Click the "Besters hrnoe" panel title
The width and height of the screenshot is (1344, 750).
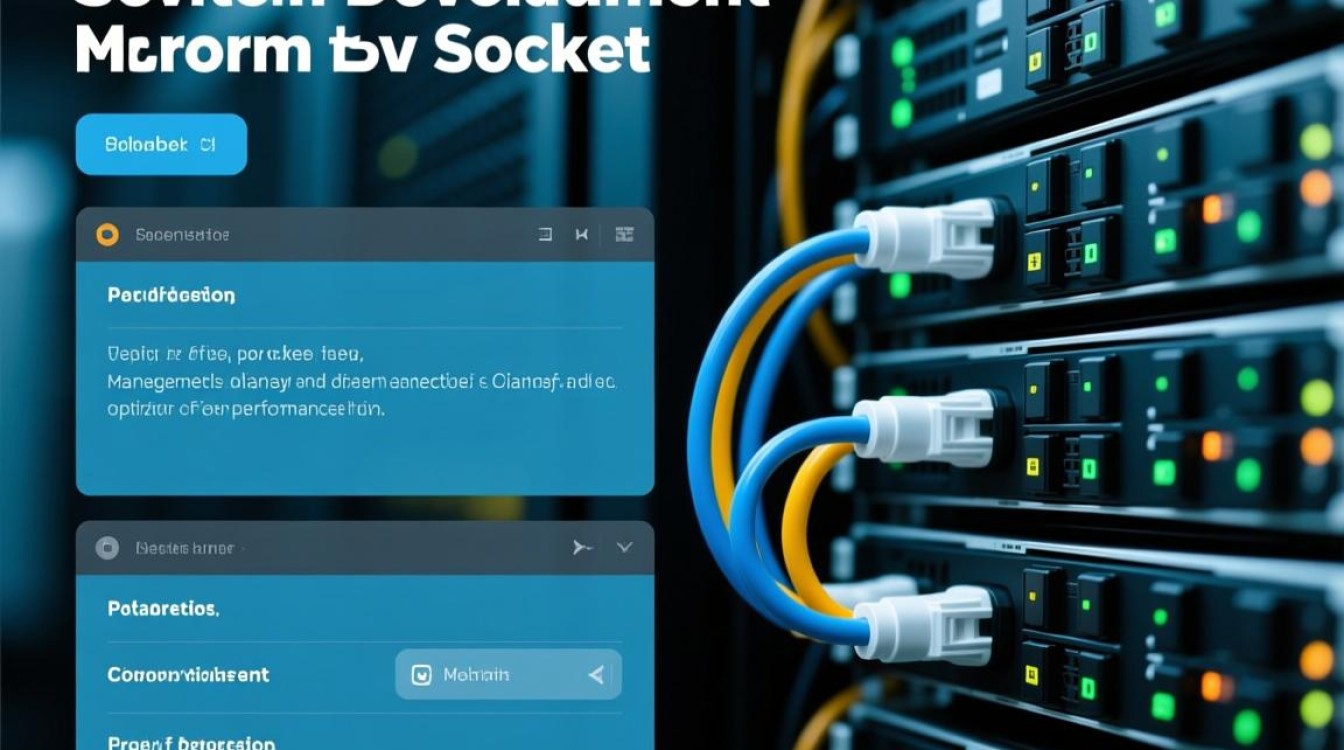click(184, 548)
